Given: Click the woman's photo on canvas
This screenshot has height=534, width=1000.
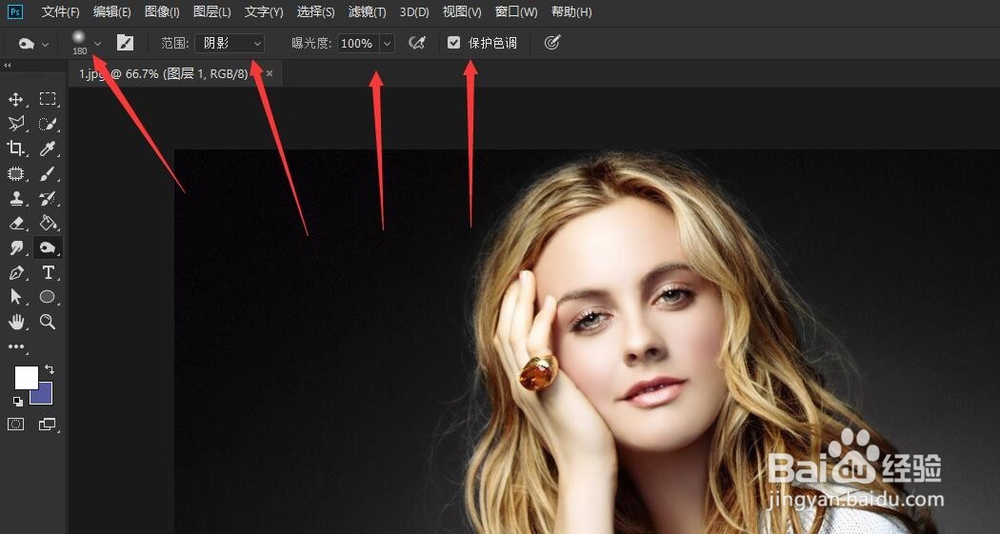Looking at the screenshot, I should [x=587, y=341].
